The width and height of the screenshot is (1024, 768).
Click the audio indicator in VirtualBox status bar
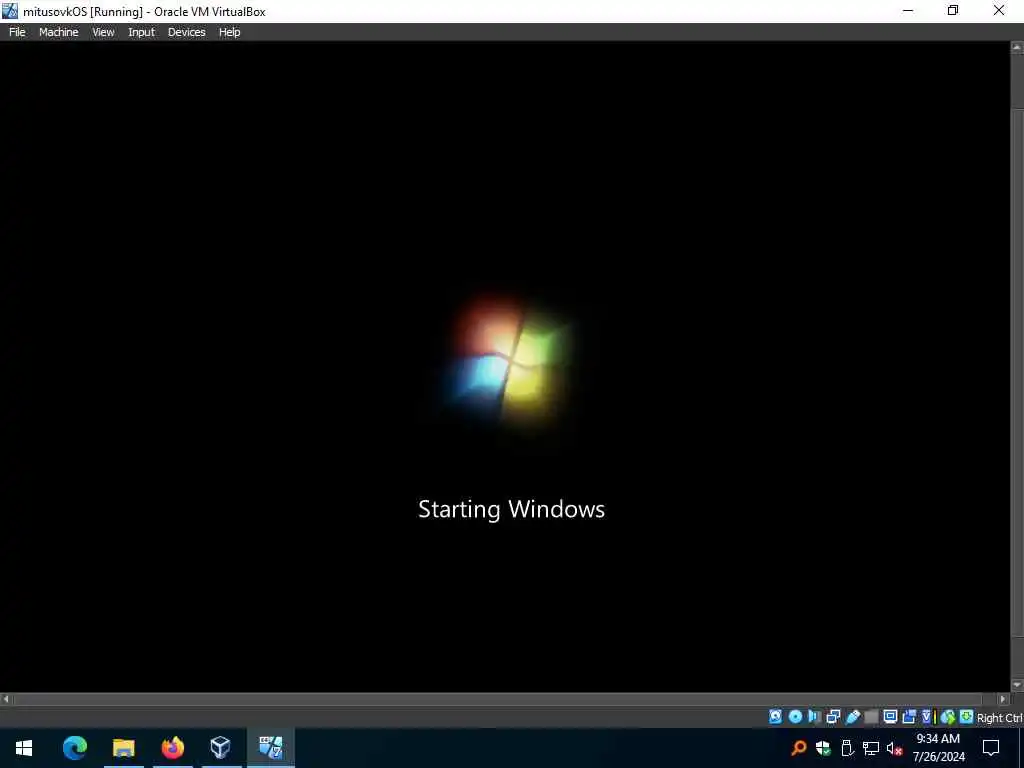pos(814,716)
